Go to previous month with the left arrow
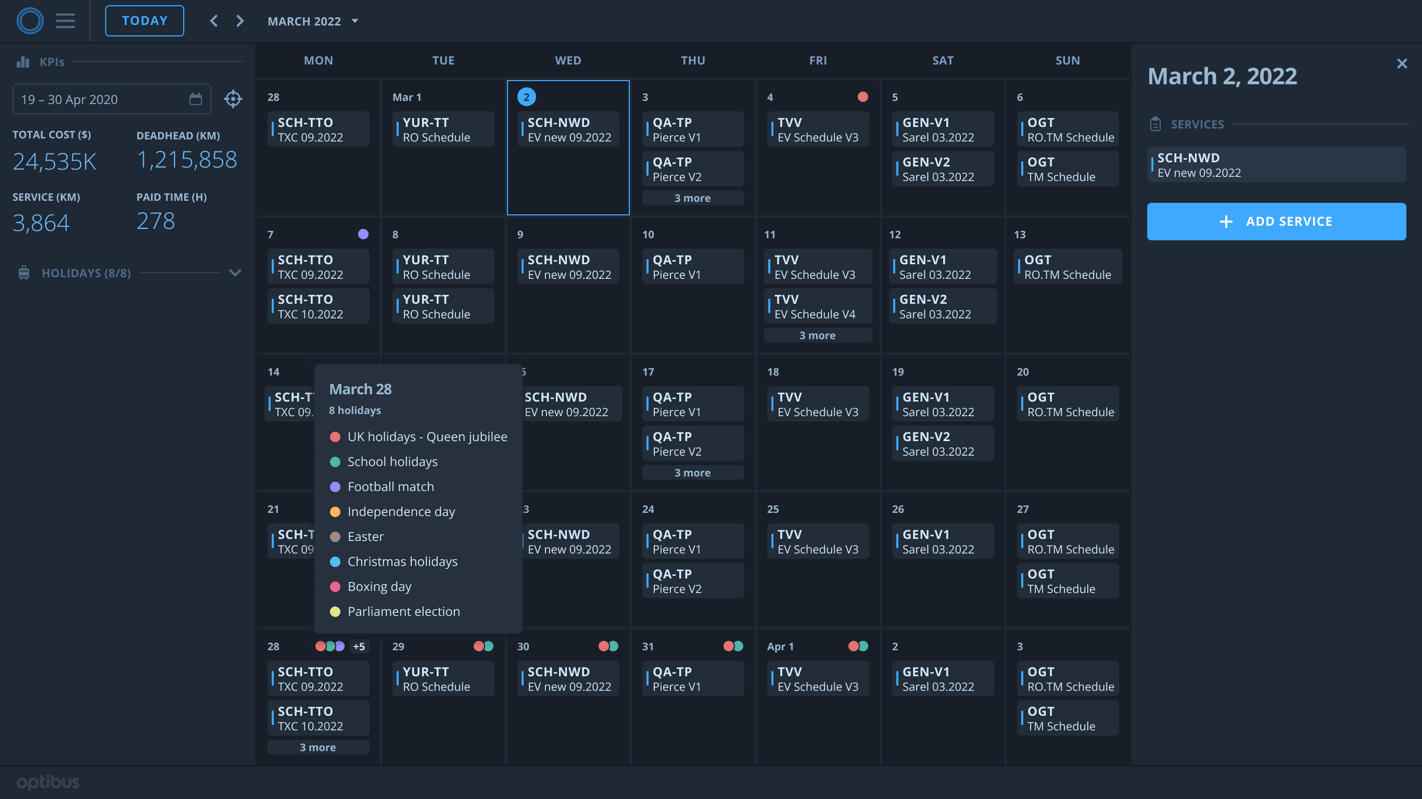Viewport: 1422px width, 799px height. click(x=213, y=20)
